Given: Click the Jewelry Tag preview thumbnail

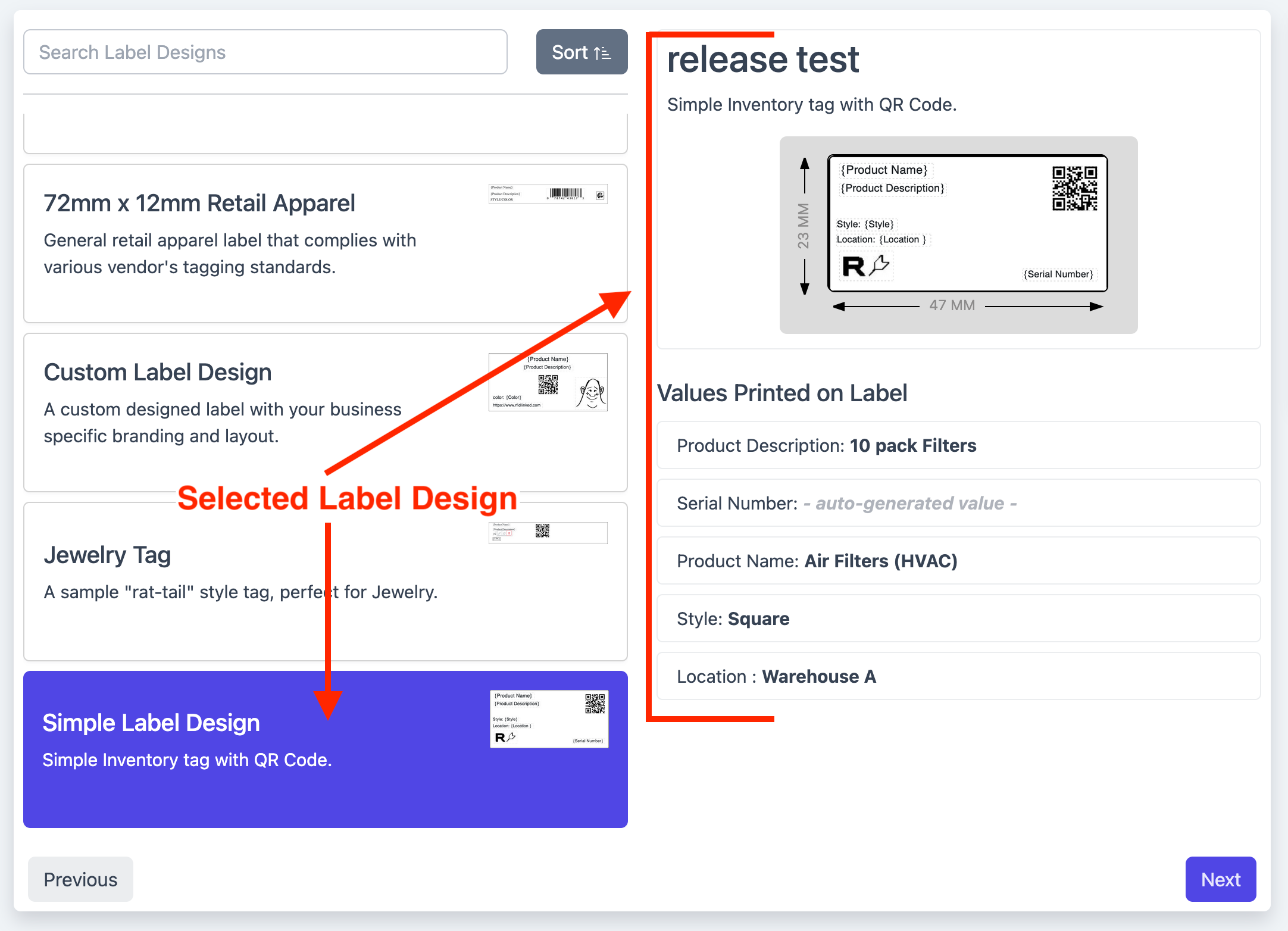Looking at the screenshot, I should (548, 533).
